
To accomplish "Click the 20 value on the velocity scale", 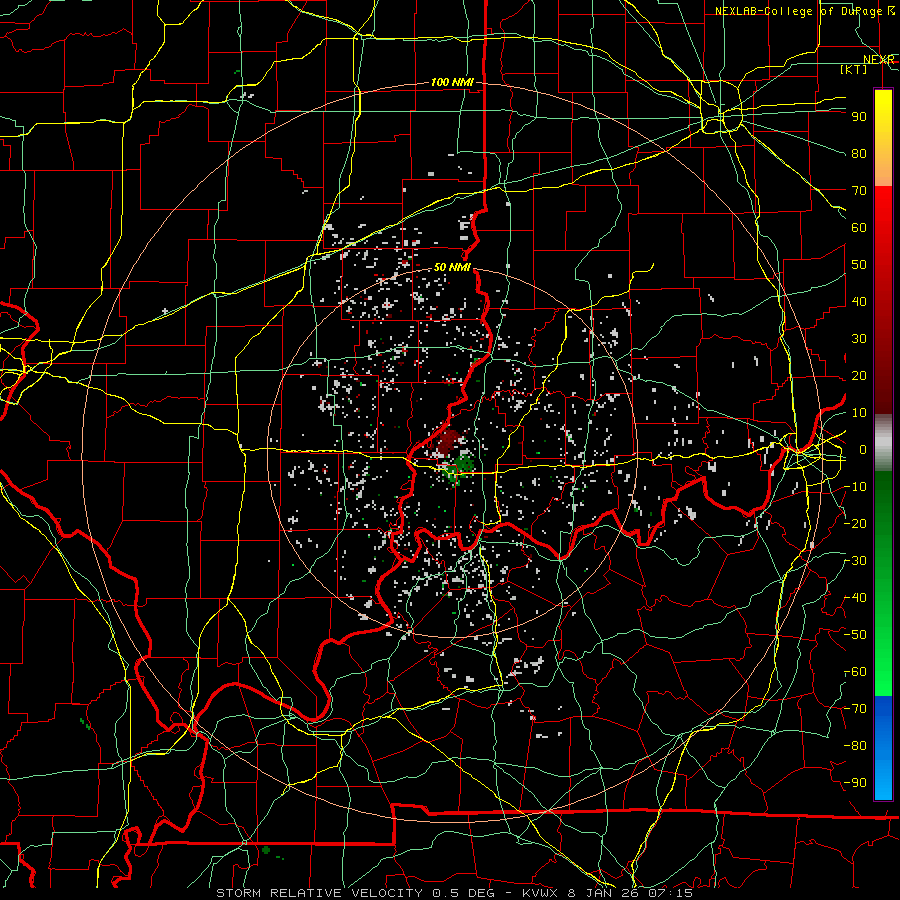I will [859, 375].
